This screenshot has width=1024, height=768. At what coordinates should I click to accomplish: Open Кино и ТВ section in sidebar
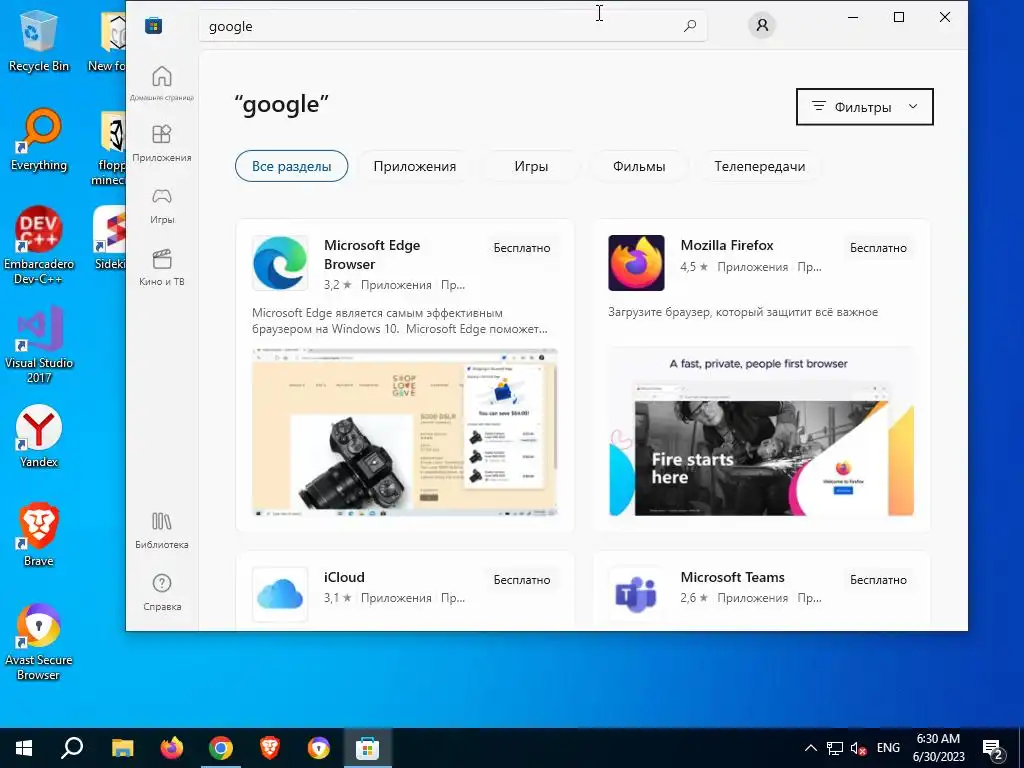(161, 267)
